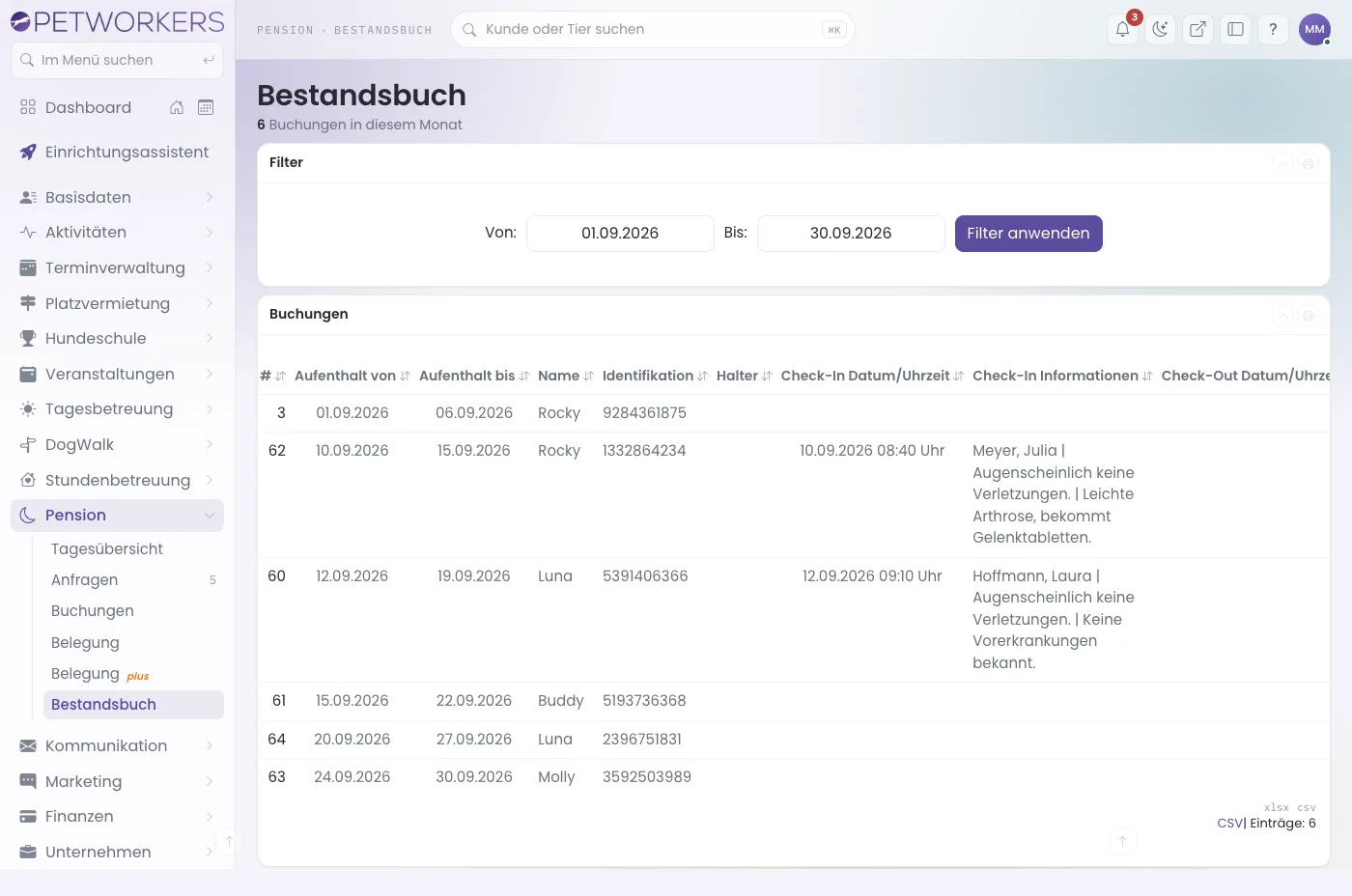Sort by Aufenthalt von column
The image size is (1352, 896).
click(x=352, y=376)
